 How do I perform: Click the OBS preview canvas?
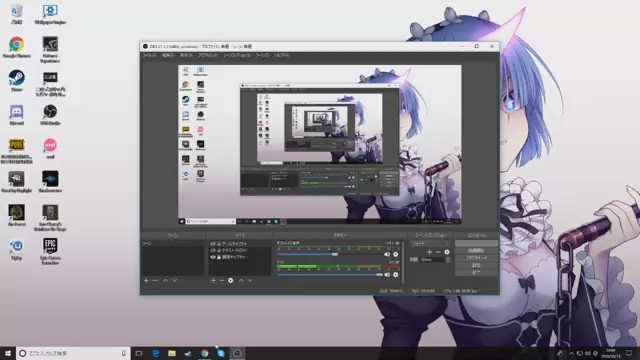[x=320, y=144]
